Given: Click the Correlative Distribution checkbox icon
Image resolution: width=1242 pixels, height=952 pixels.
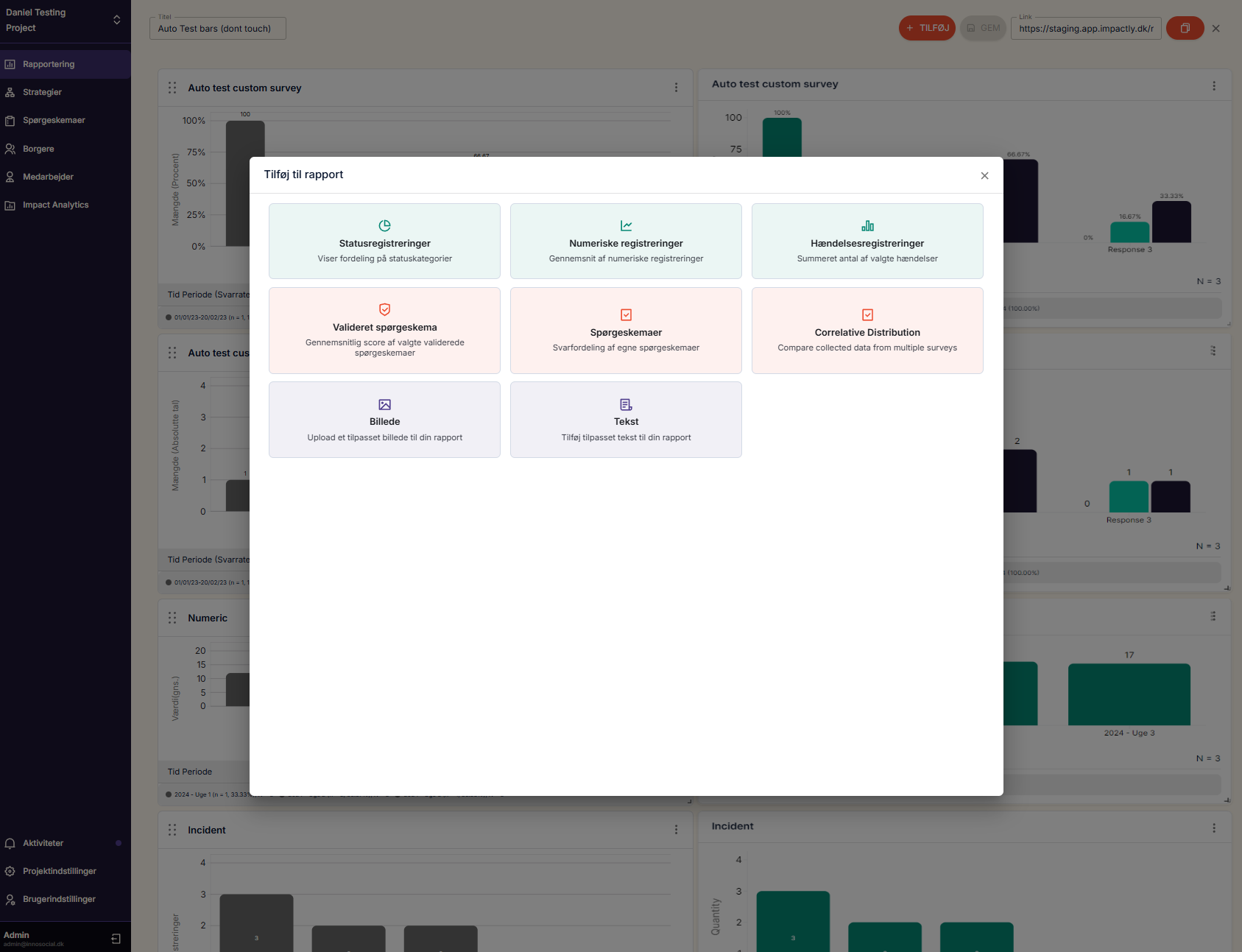Looking at the screenshot, I should (867, 314).
